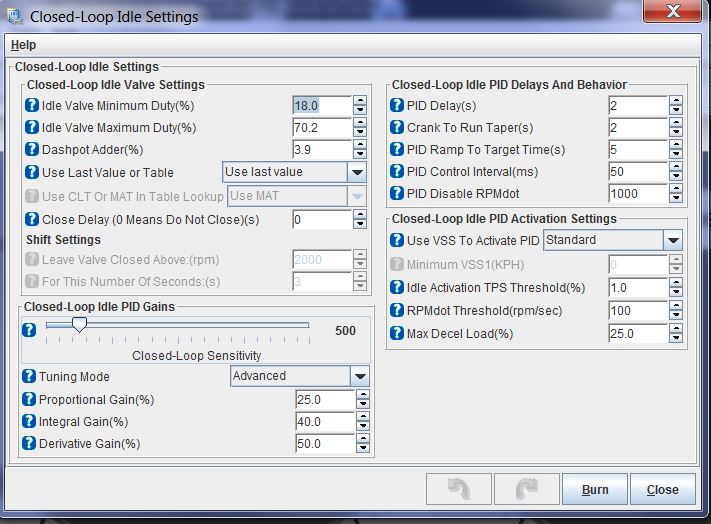This screenshot has height=524, width=711.
Task: Show help for Use VSS To Activate PID
Action: click(397, 240)
